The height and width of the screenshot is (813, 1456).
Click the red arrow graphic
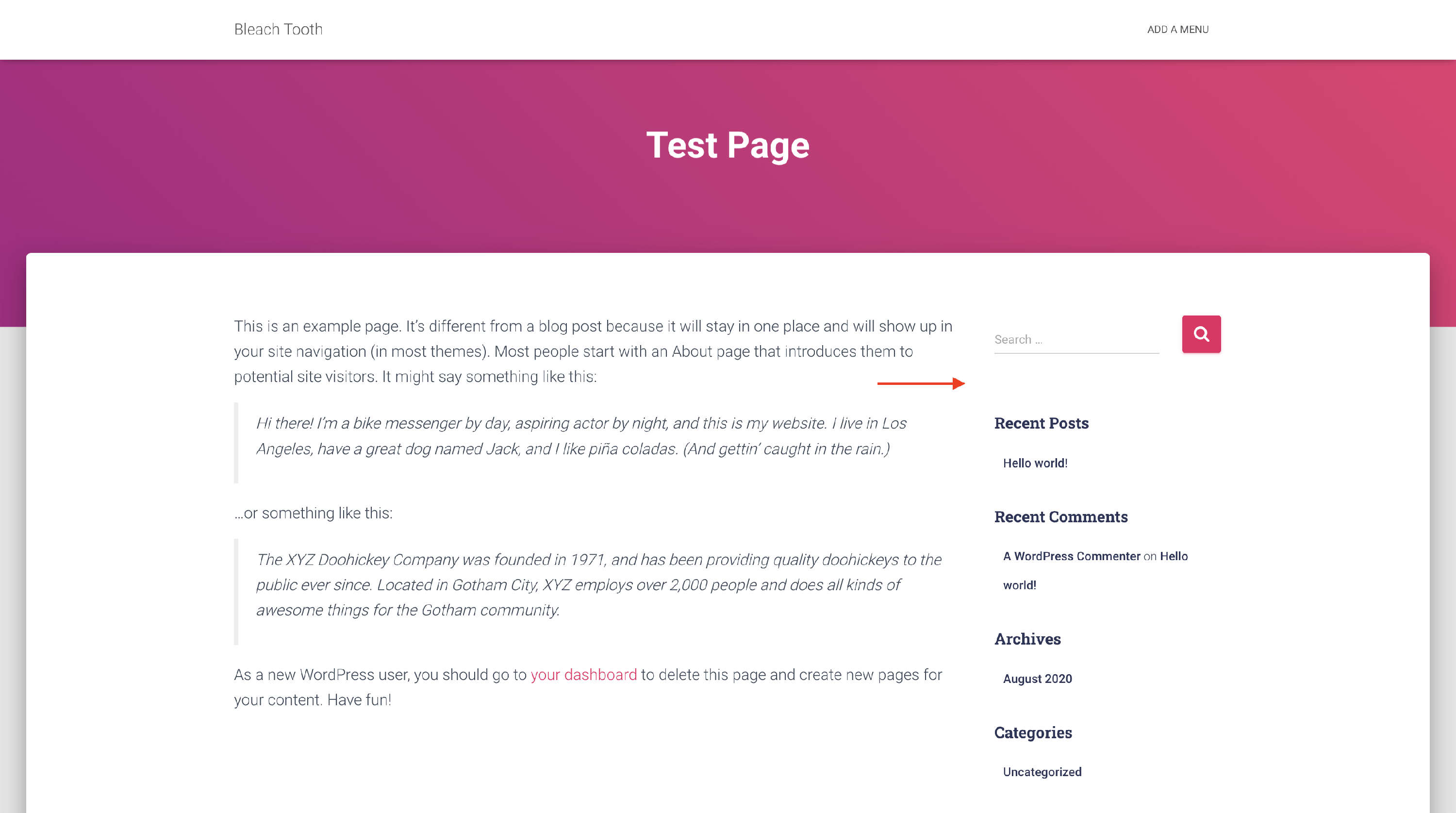(920, 383)
